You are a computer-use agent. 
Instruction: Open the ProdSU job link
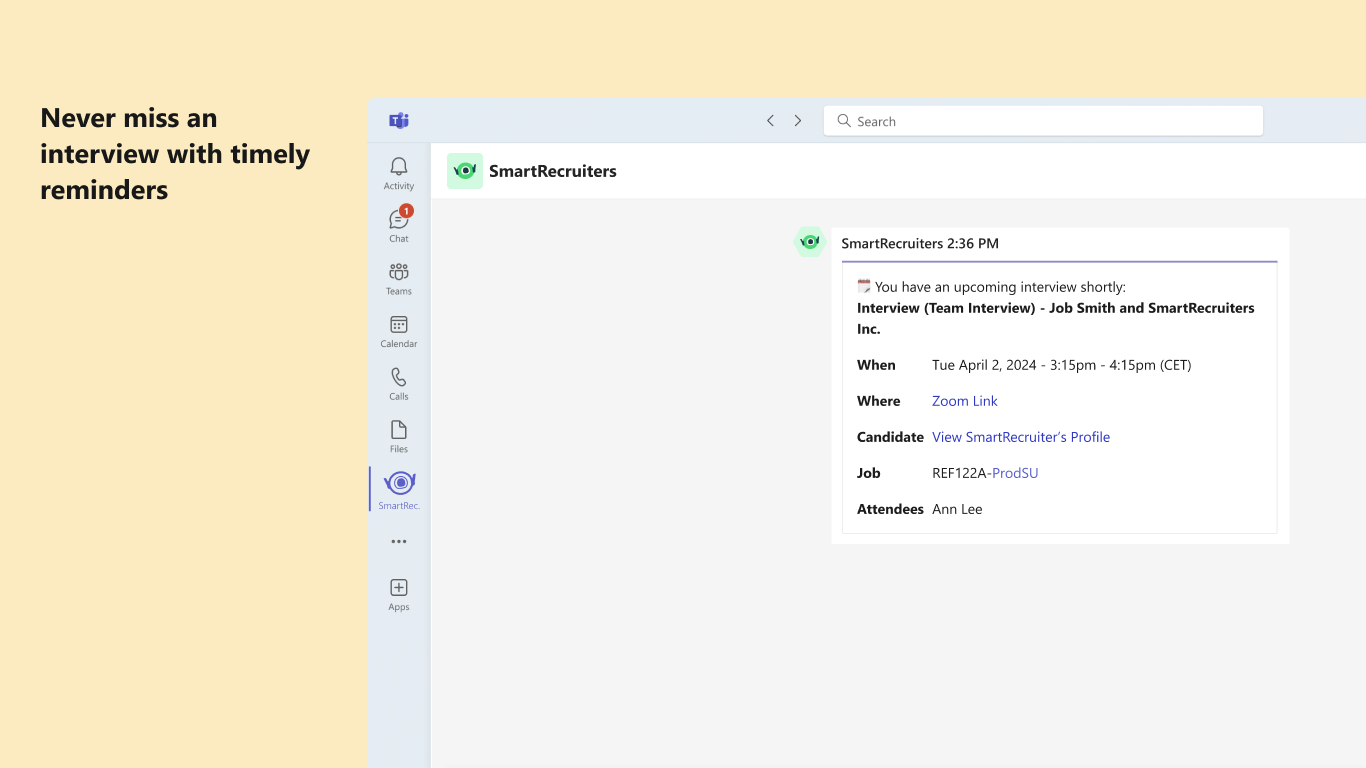(1015, 473)
